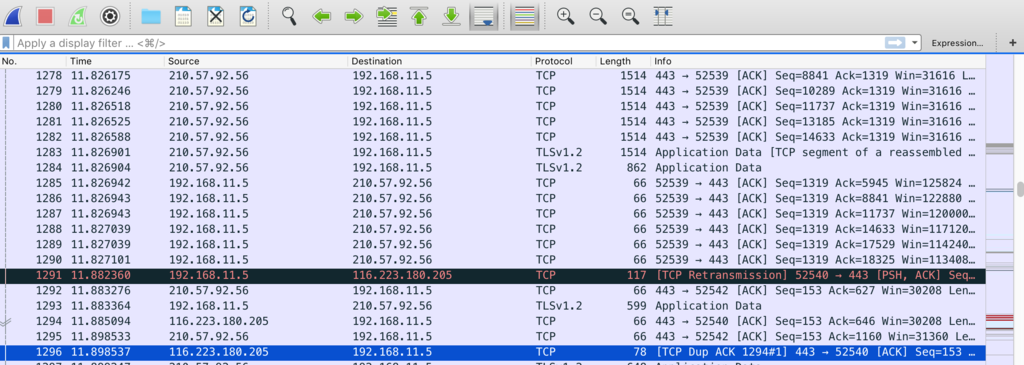Go back in packet history
The image size is (1024, 365).
(321, 16)
